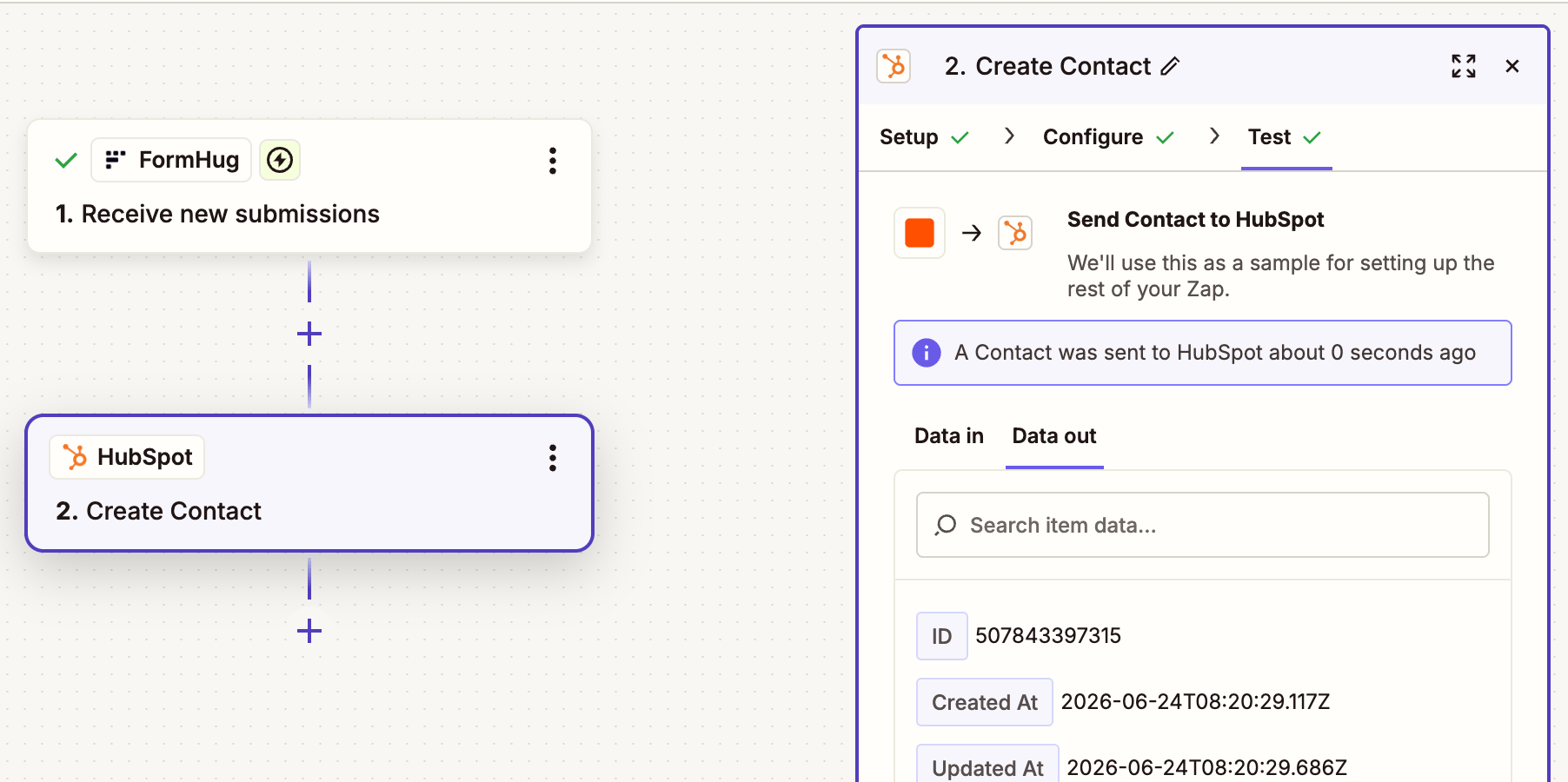Open the FormHug step options menu

553,161
